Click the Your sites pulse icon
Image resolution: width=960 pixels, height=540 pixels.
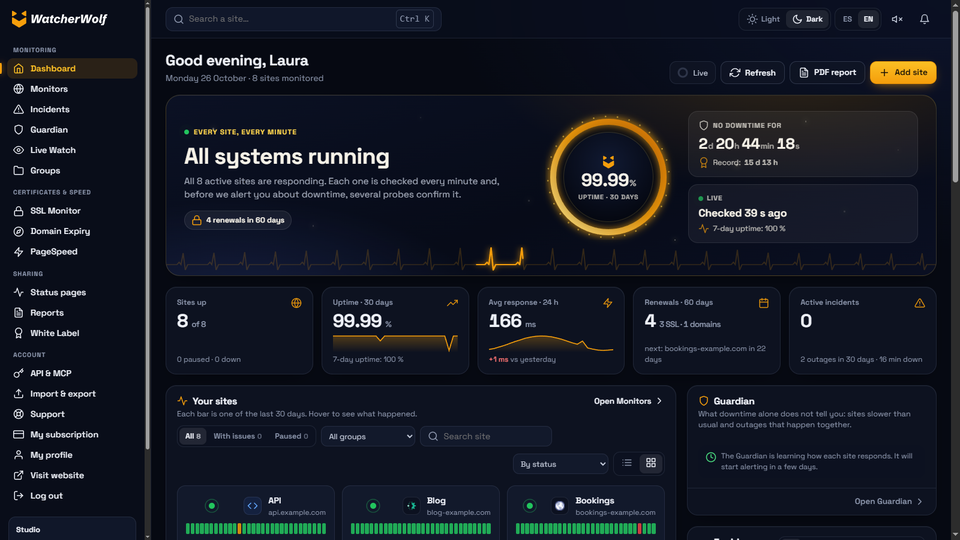pos(182,401)
